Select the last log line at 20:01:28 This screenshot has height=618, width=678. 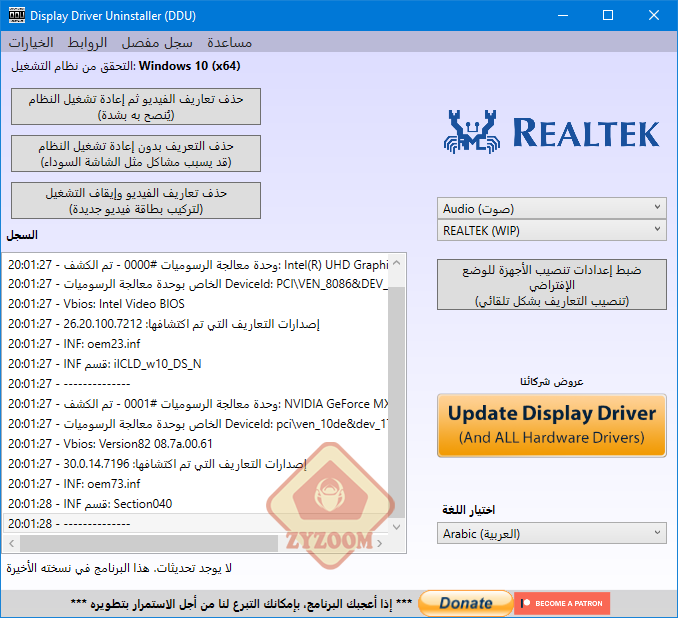point(195,524)
